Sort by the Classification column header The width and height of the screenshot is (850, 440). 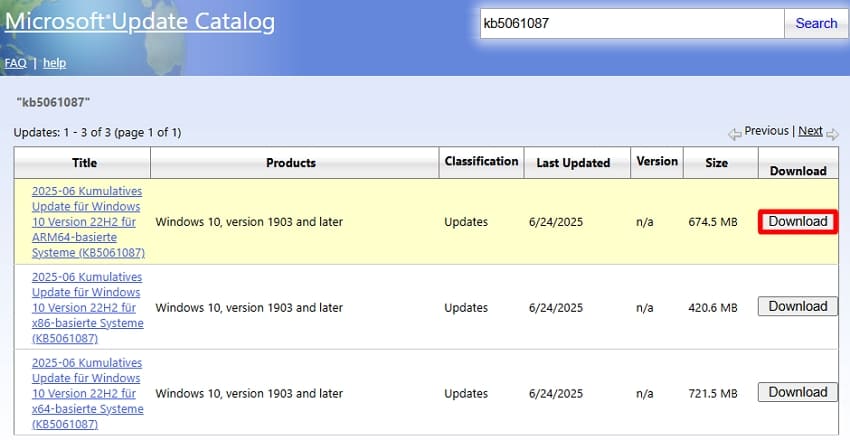[481, 162]
